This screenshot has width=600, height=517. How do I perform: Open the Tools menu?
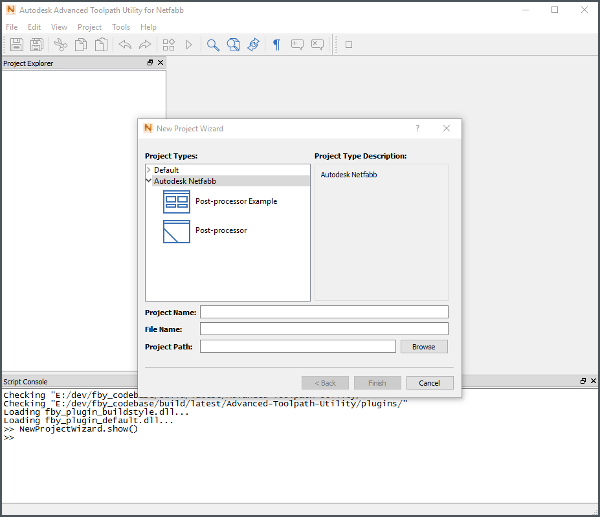pyautogui.click(x=121, y=27)
